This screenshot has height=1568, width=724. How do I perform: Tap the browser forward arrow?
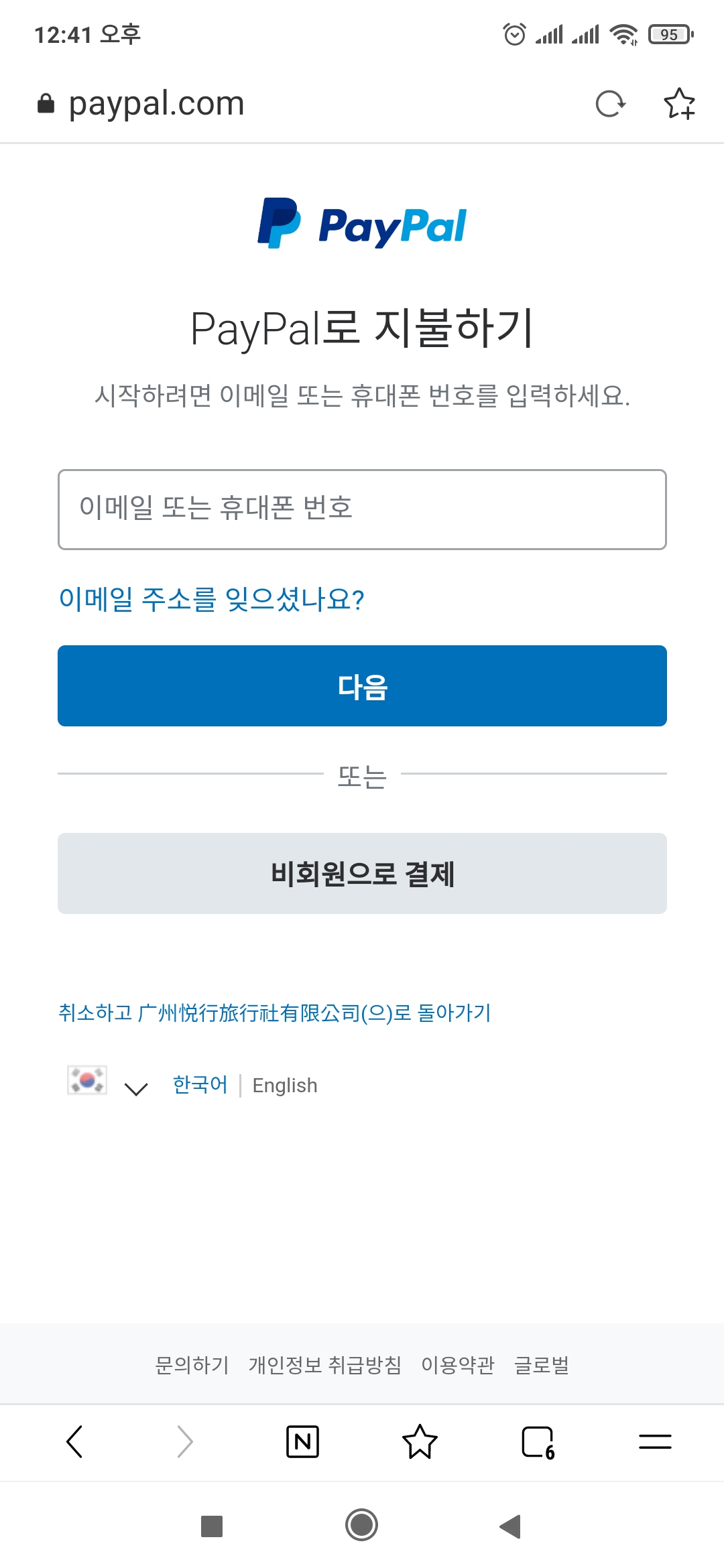(x=185, y=1441)
